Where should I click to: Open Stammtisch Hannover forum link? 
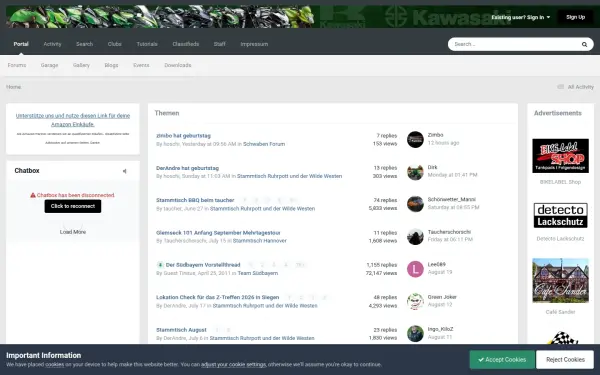coord(259,241)
